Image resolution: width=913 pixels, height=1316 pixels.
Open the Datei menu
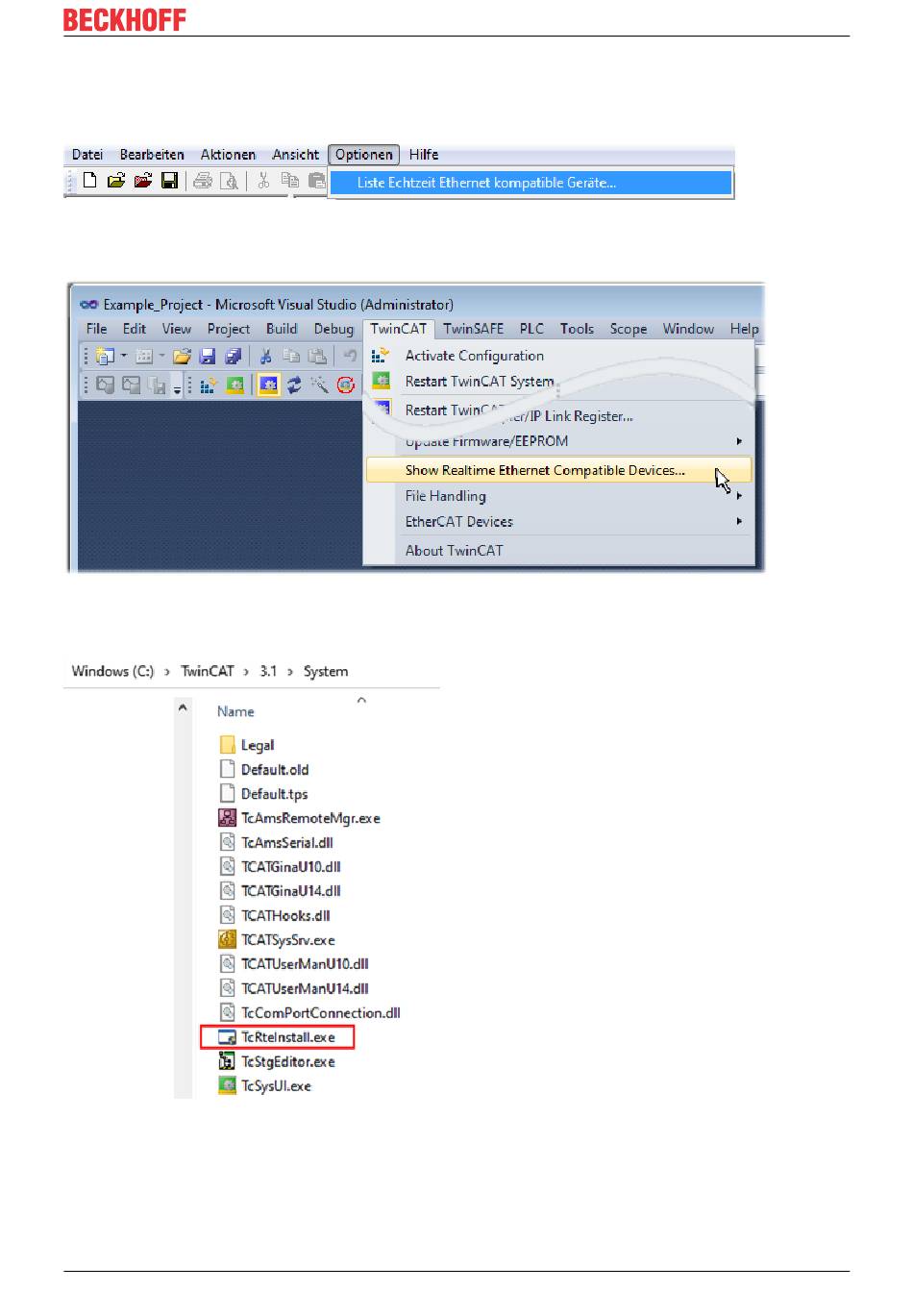pos(87,155)
